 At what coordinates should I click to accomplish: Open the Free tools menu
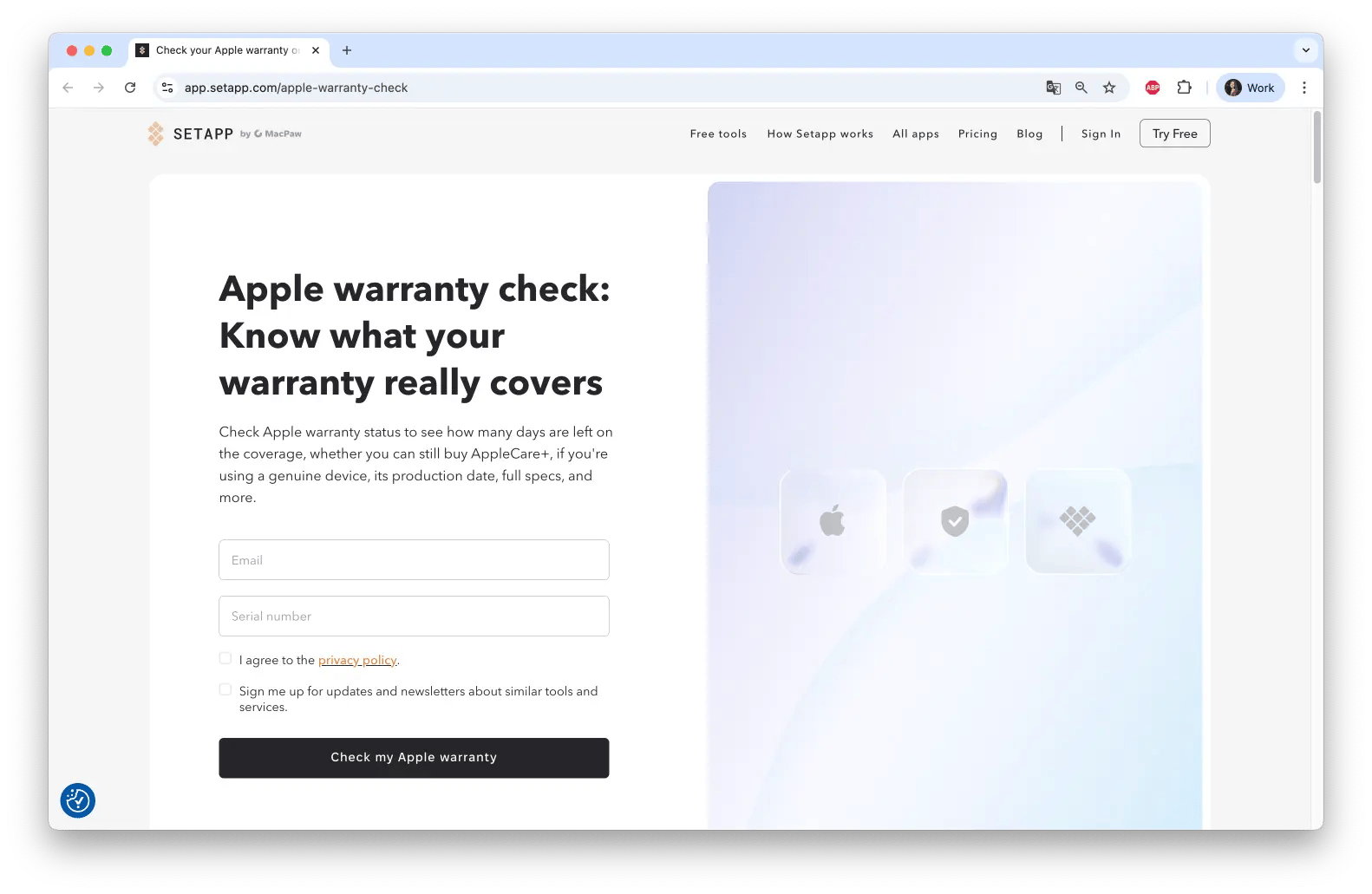pyautogui.click(x=718, y=134)
